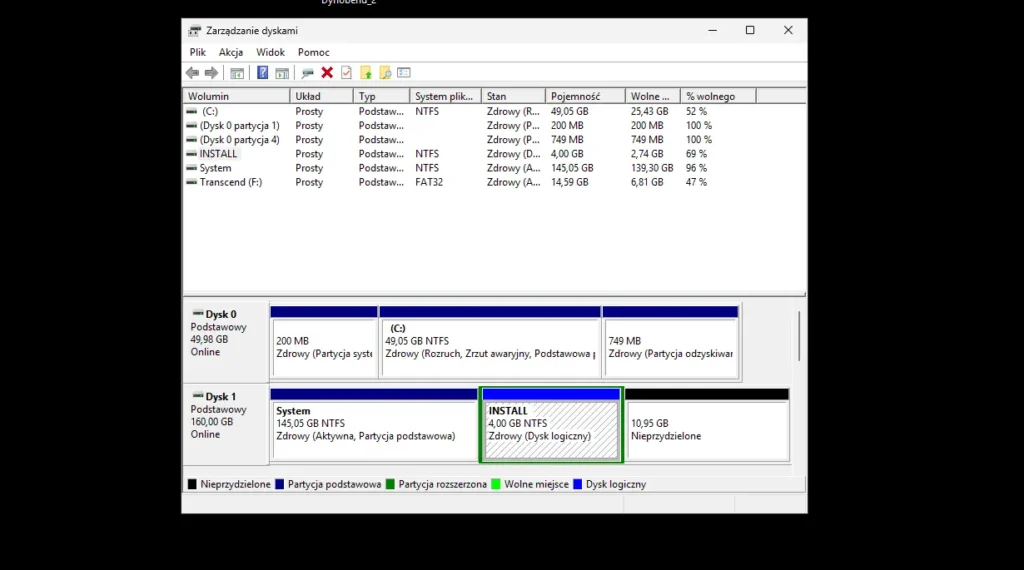This screenshot has height=570, width=1024.
Task: Select the INSTALL volume in the list
Action: click(218, 154)
